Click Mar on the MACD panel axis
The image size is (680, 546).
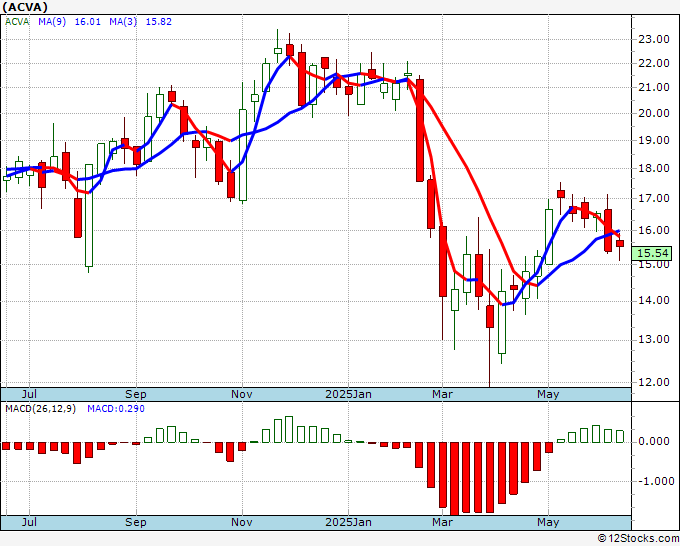pyautogui.click(x=442, y=522)
